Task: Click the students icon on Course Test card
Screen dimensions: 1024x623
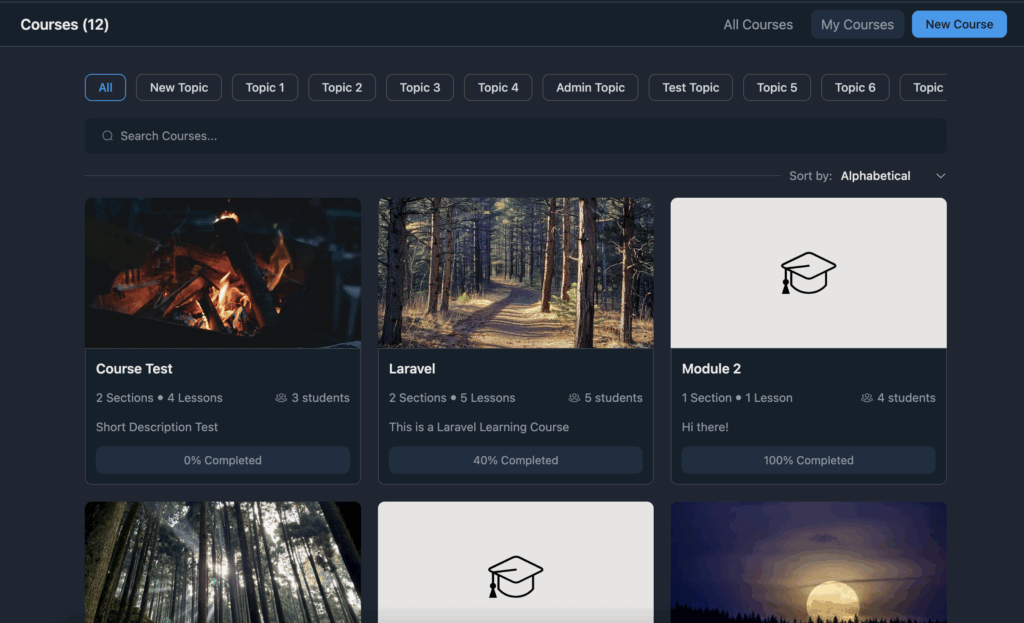Action: coord(281,397)
